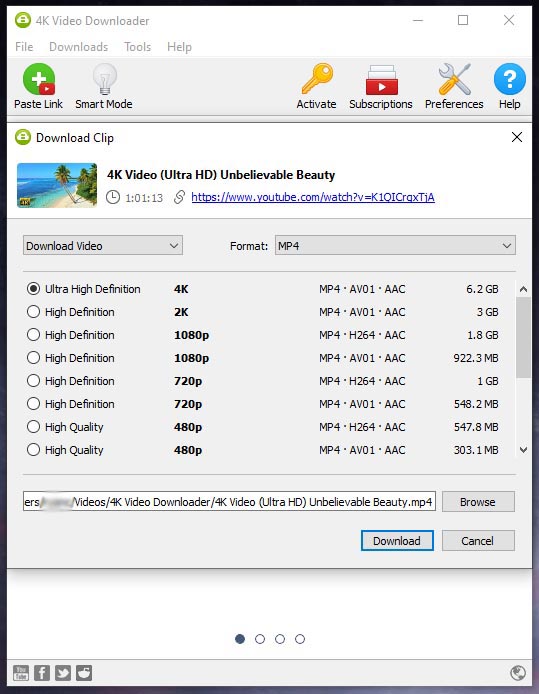Screen dimensions: 539x694
Task: Toggle Smart Mode lightbulb icon
Action: [104, 79]
